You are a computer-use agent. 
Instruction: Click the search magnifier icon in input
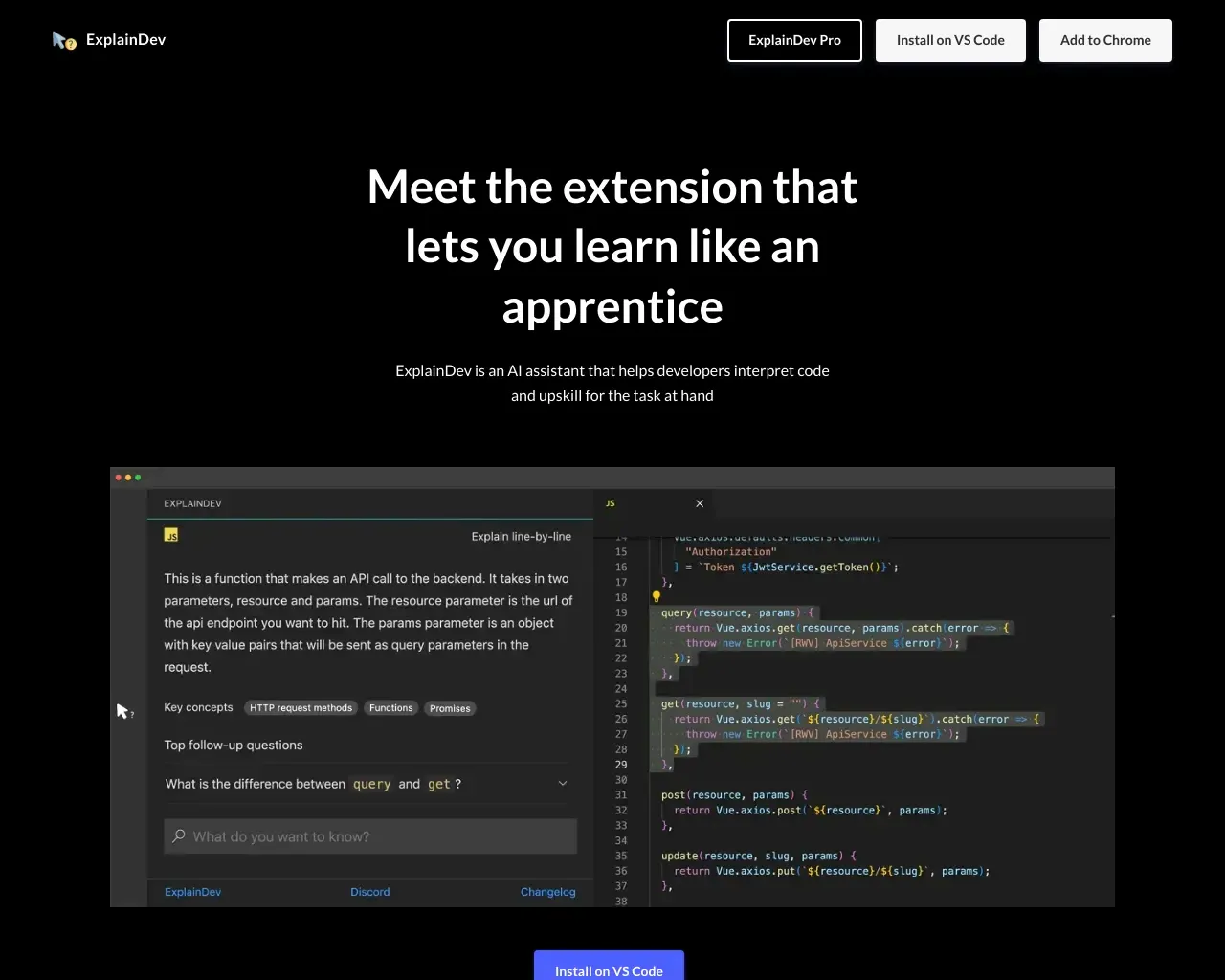tap(179, 836)
